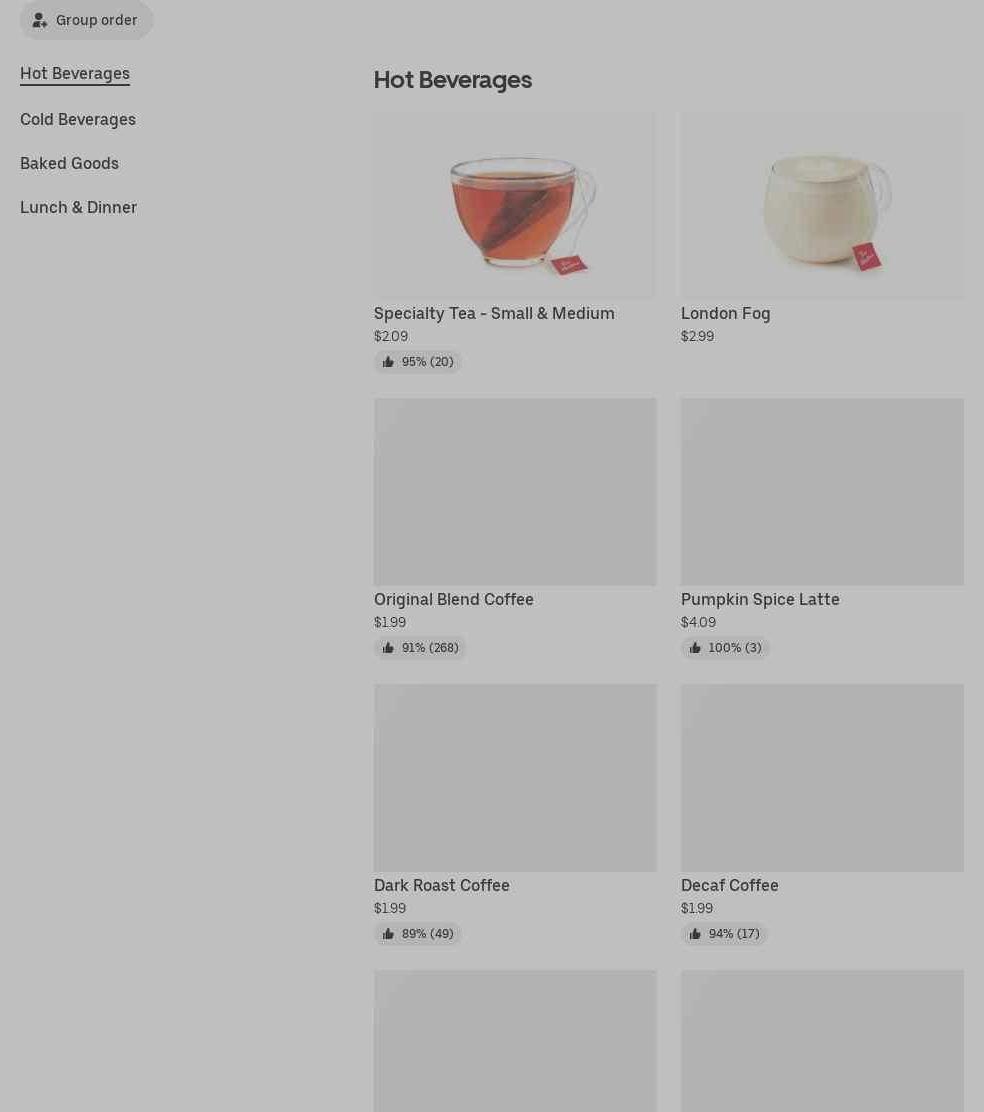Screen dimensions: 984x1112
Task: Click thumbs-up icon on Dark Roast Coffee rating
Action: click(388, 933)
